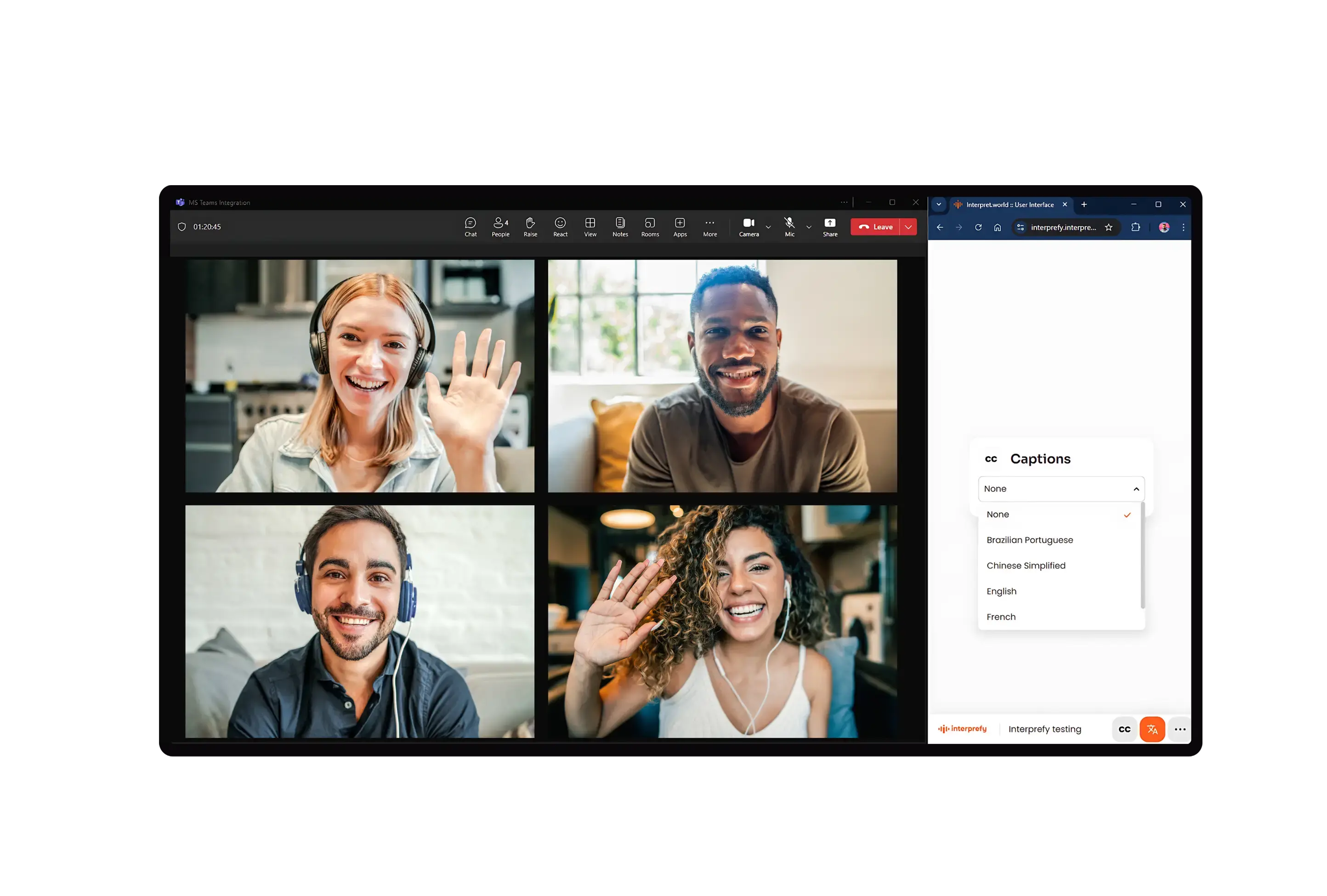Click the Interprefy translate icon

[x=1152, y=729]
